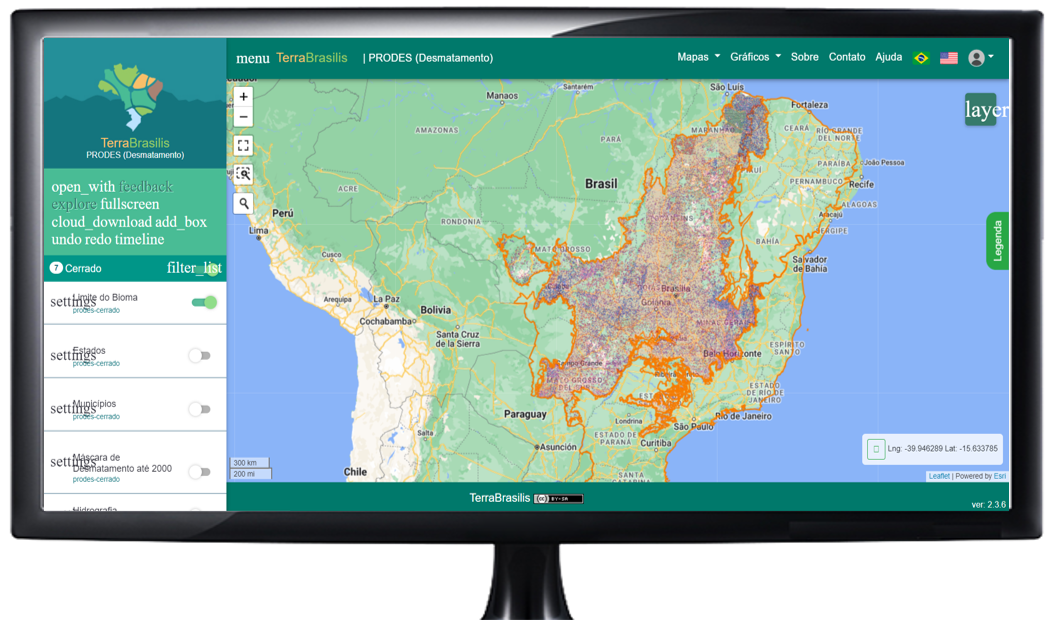The width and height of the screenshot is (1054, 620).
Task: Click the Esri attribution link
Action: (x=1000, y=476)
